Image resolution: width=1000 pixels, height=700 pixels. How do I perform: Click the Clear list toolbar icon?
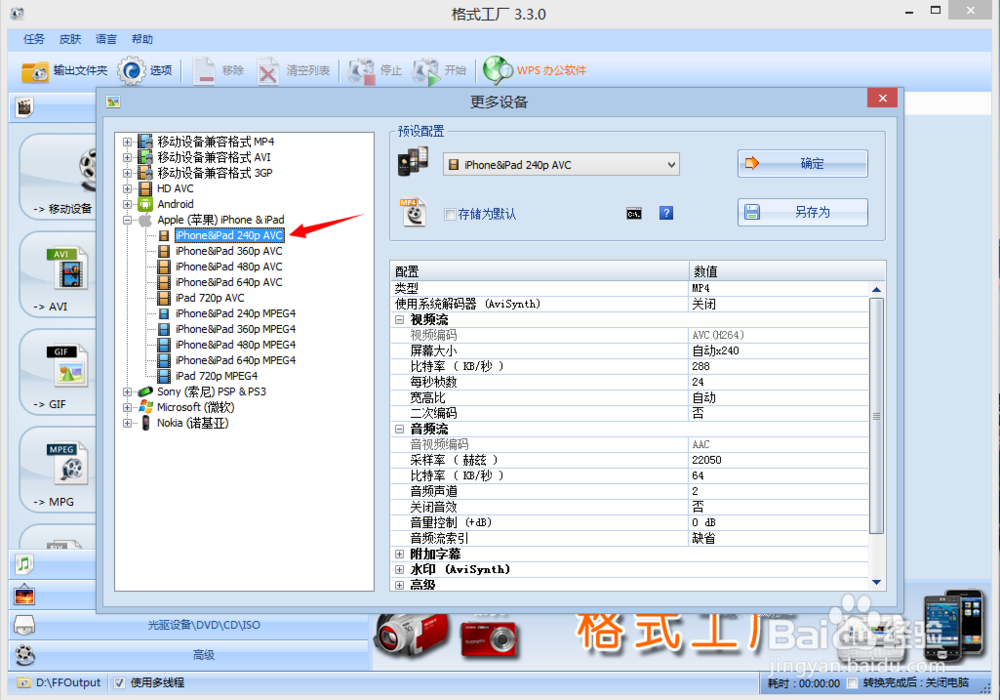click(x=268, y=71)
